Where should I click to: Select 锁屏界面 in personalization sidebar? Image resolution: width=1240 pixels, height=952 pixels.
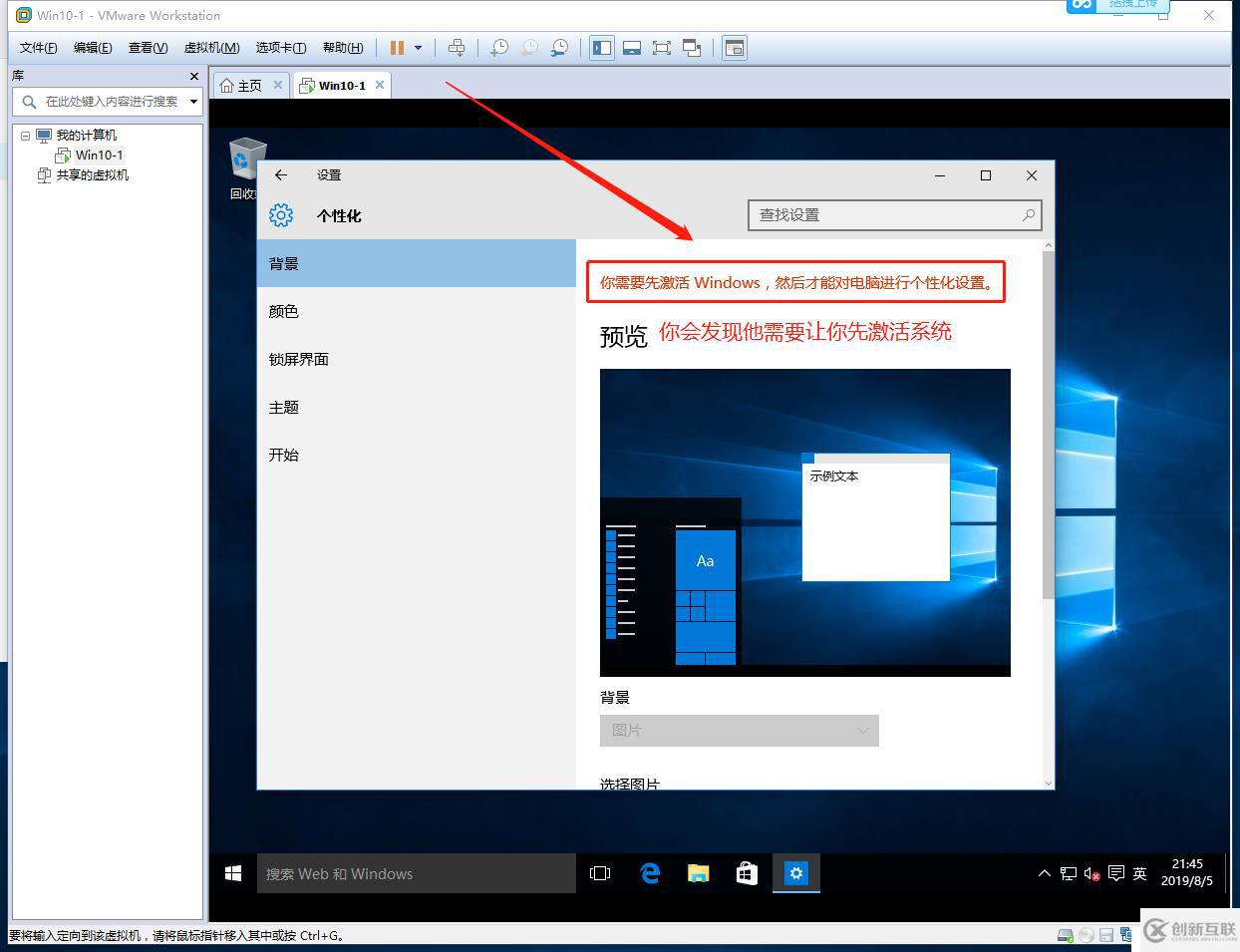[298, 359]
